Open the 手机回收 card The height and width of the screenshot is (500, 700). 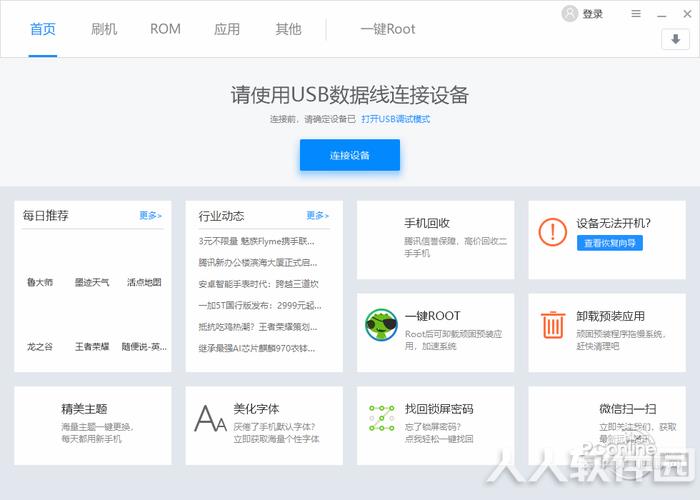435,240
